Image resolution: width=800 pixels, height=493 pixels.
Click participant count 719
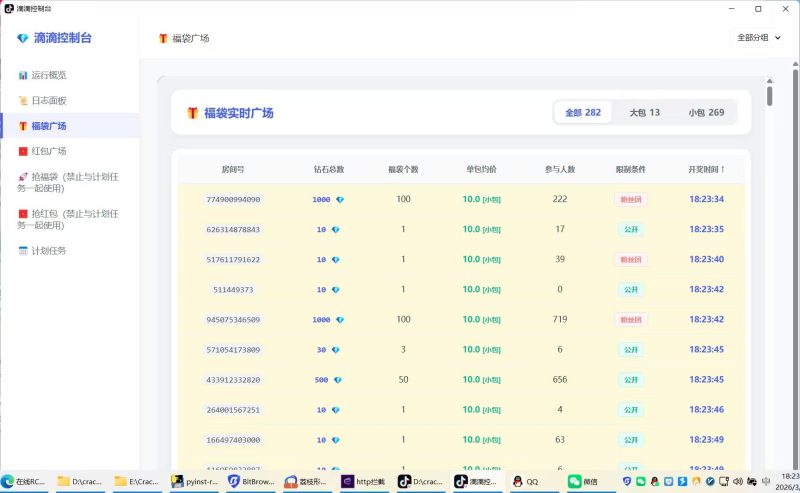coord(560,319)
